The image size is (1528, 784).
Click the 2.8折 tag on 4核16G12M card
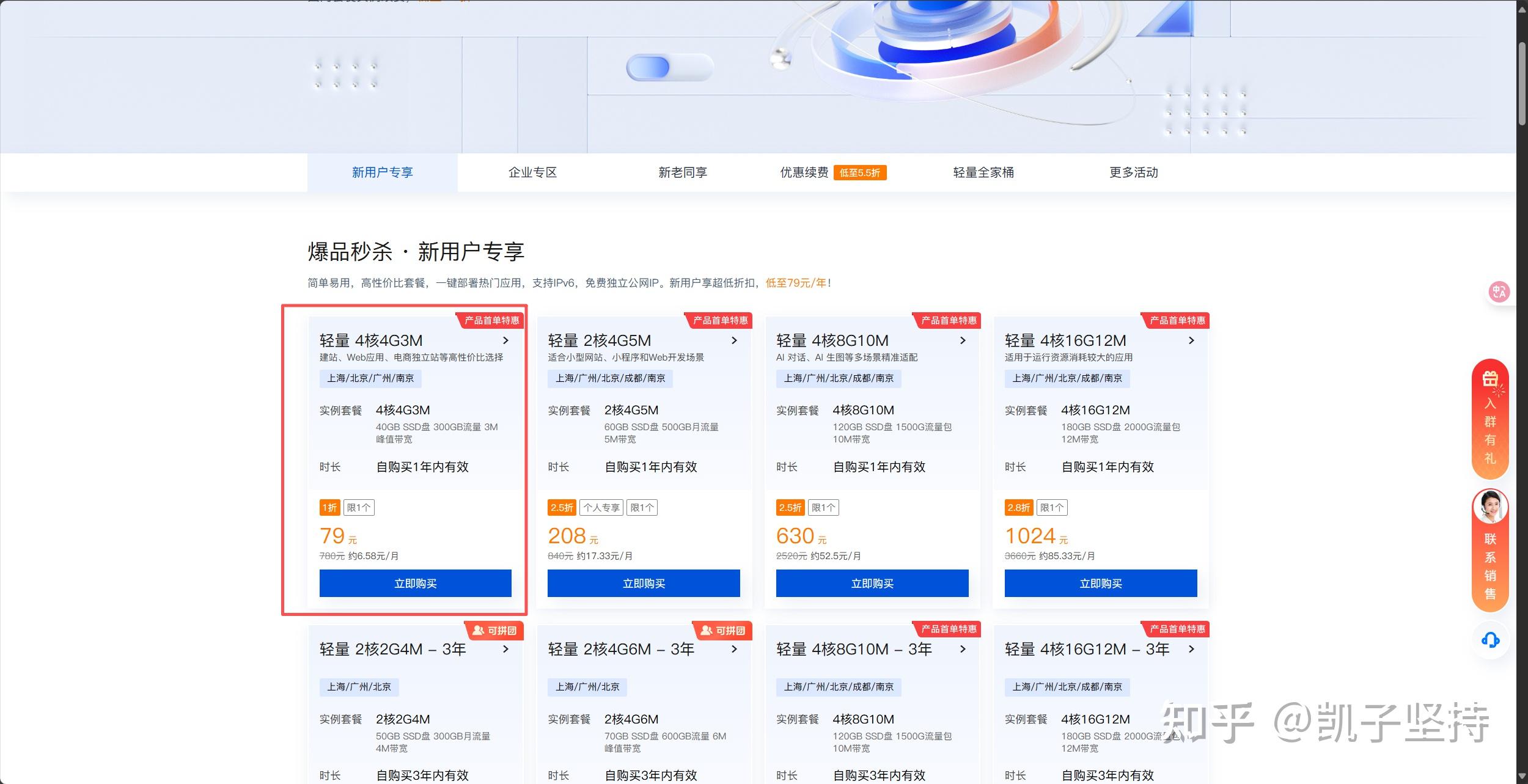pyautogui.click(x=1019, y=507)
